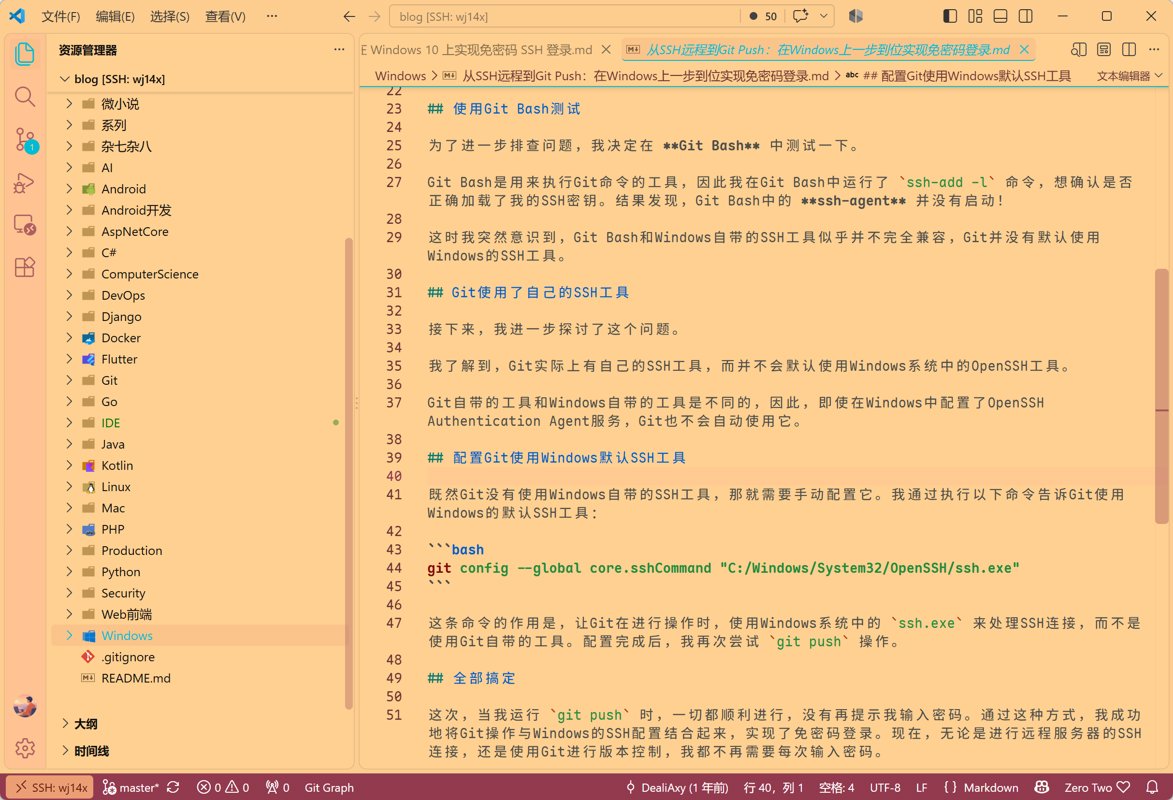Toggle secondary side bar visibility
The image size is (1173, 800).
(1026, 16)
